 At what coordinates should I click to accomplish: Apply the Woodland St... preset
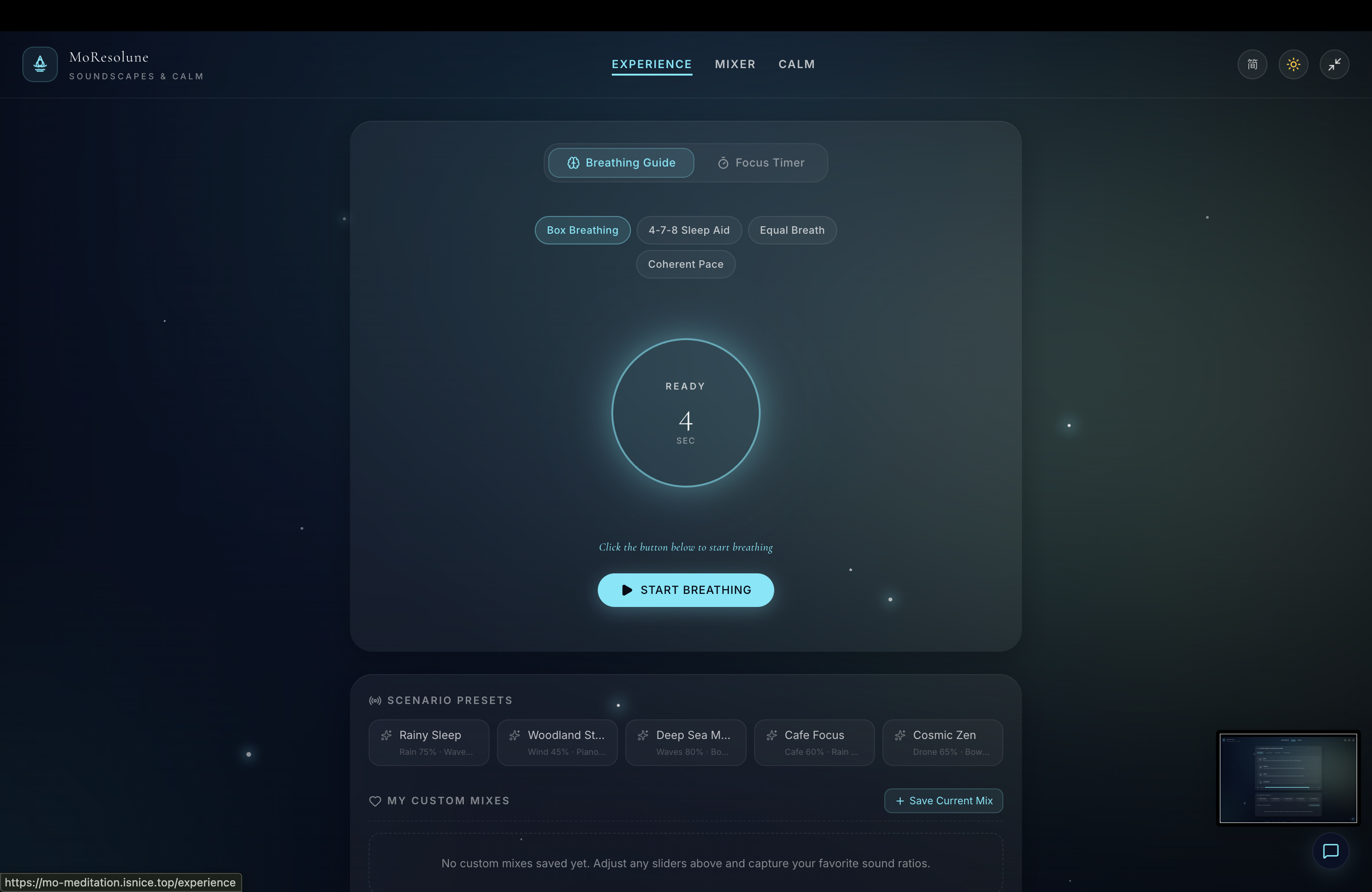pos(557,743)
